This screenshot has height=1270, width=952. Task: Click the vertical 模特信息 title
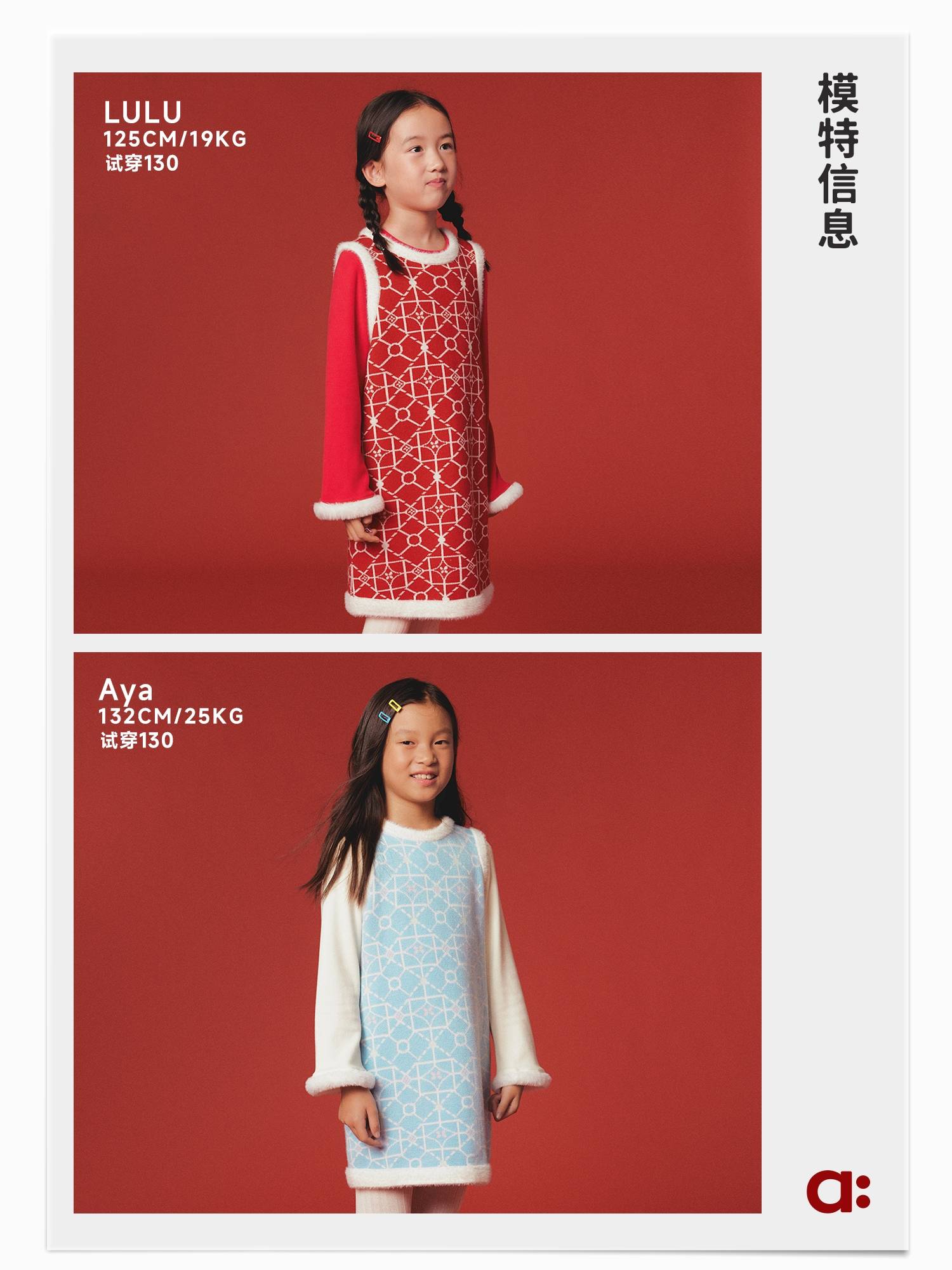838,160
